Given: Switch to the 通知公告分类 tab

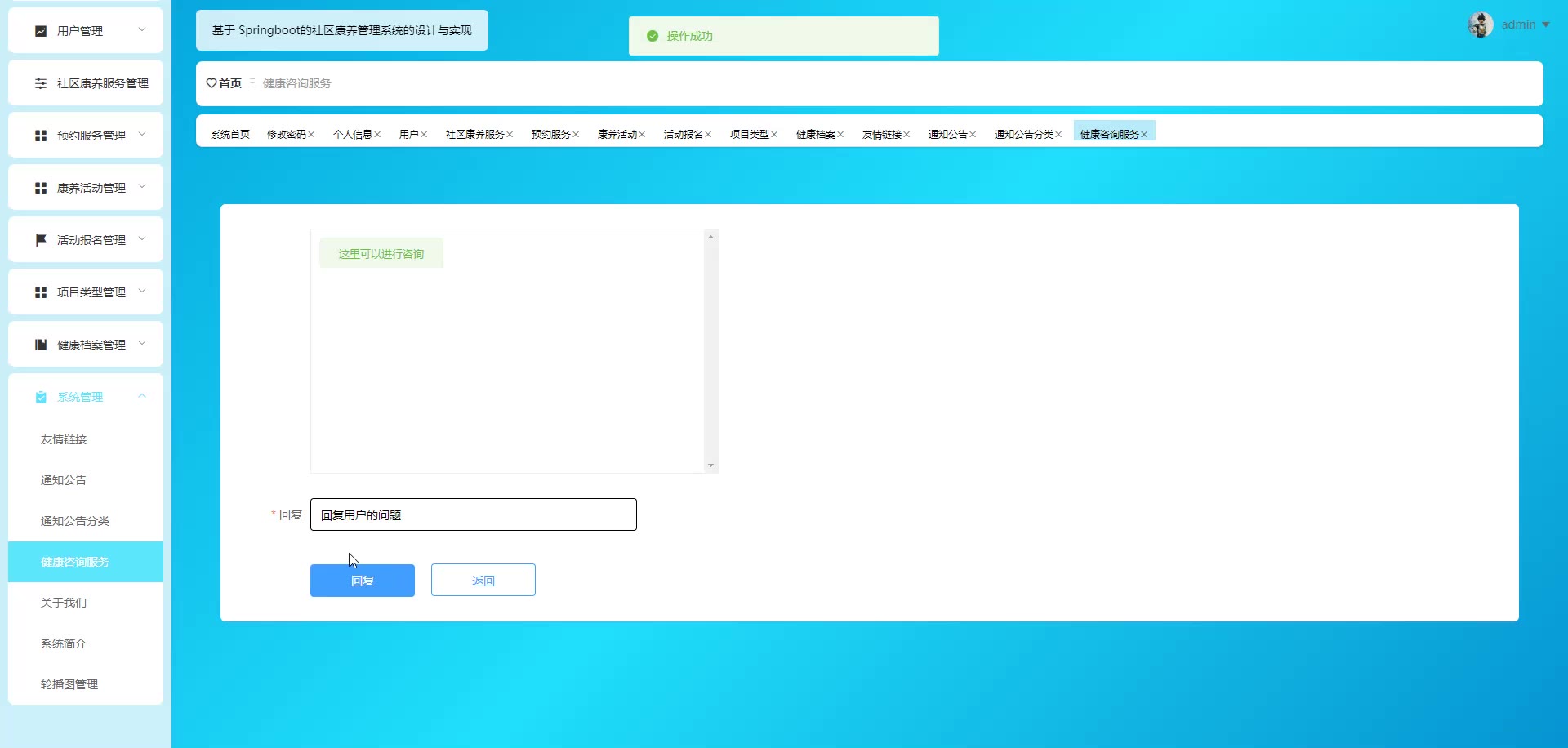Looking at the screenshot, I should [1024, 135].
